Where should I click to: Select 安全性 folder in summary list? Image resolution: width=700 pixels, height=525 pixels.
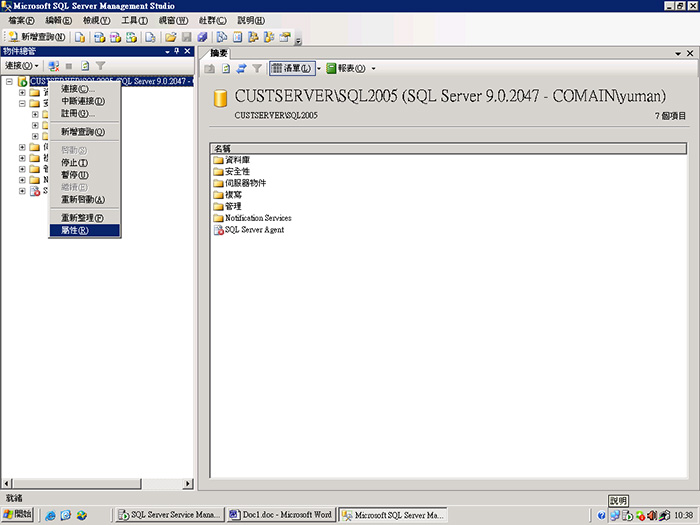(x=232, y=171)
